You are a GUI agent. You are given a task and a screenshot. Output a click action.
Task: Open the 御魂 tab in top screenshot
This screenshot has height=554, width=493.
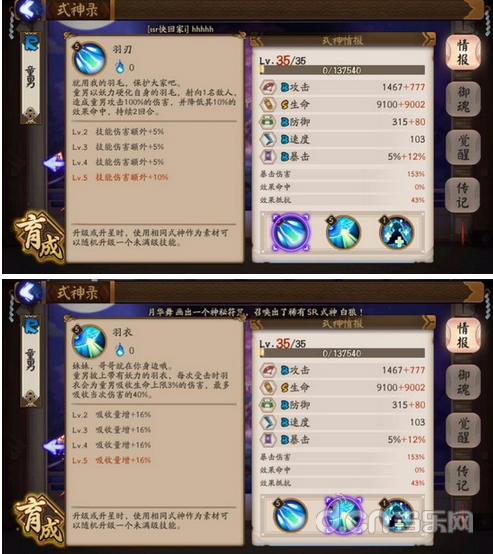463,99
